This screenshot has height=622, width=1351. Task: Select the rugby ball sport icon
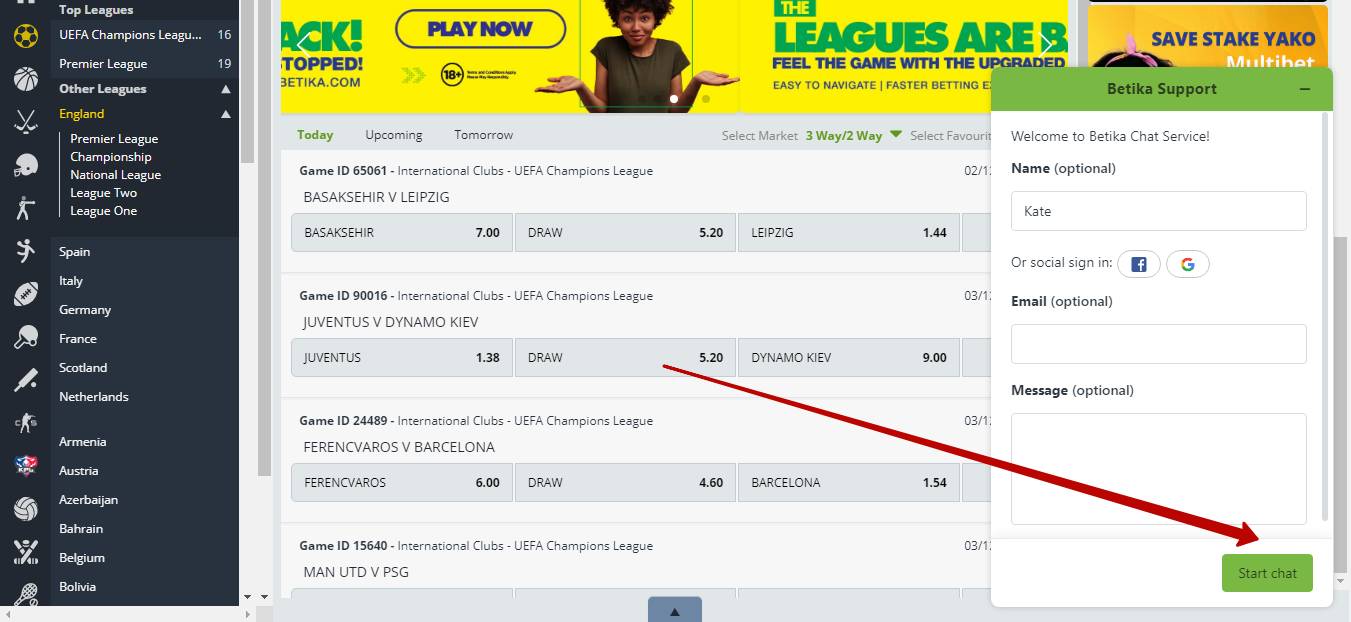coord(26,294)
